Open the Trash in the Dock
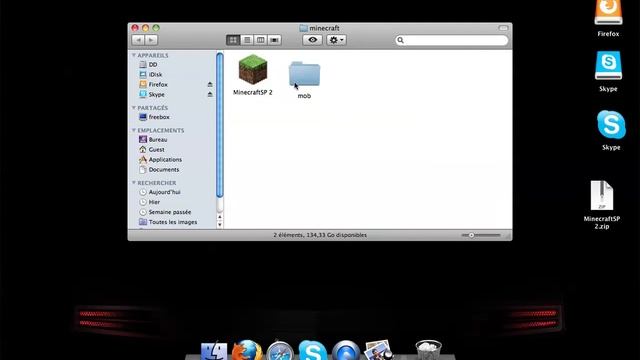This screenshot has width=640, height=360. [x=429, y=350]
